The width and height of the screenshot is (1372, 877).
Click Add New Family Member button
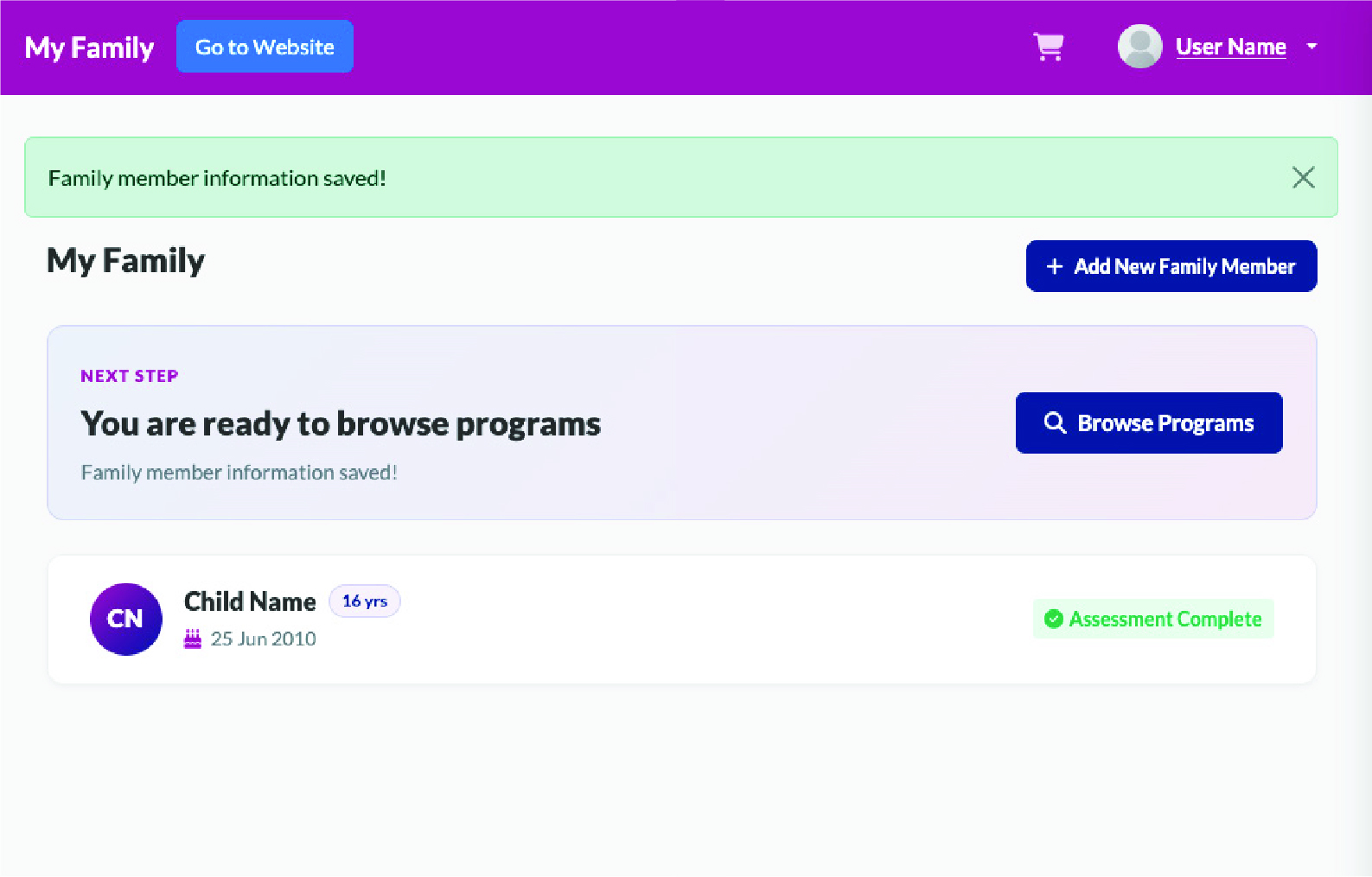point(1171,266)
